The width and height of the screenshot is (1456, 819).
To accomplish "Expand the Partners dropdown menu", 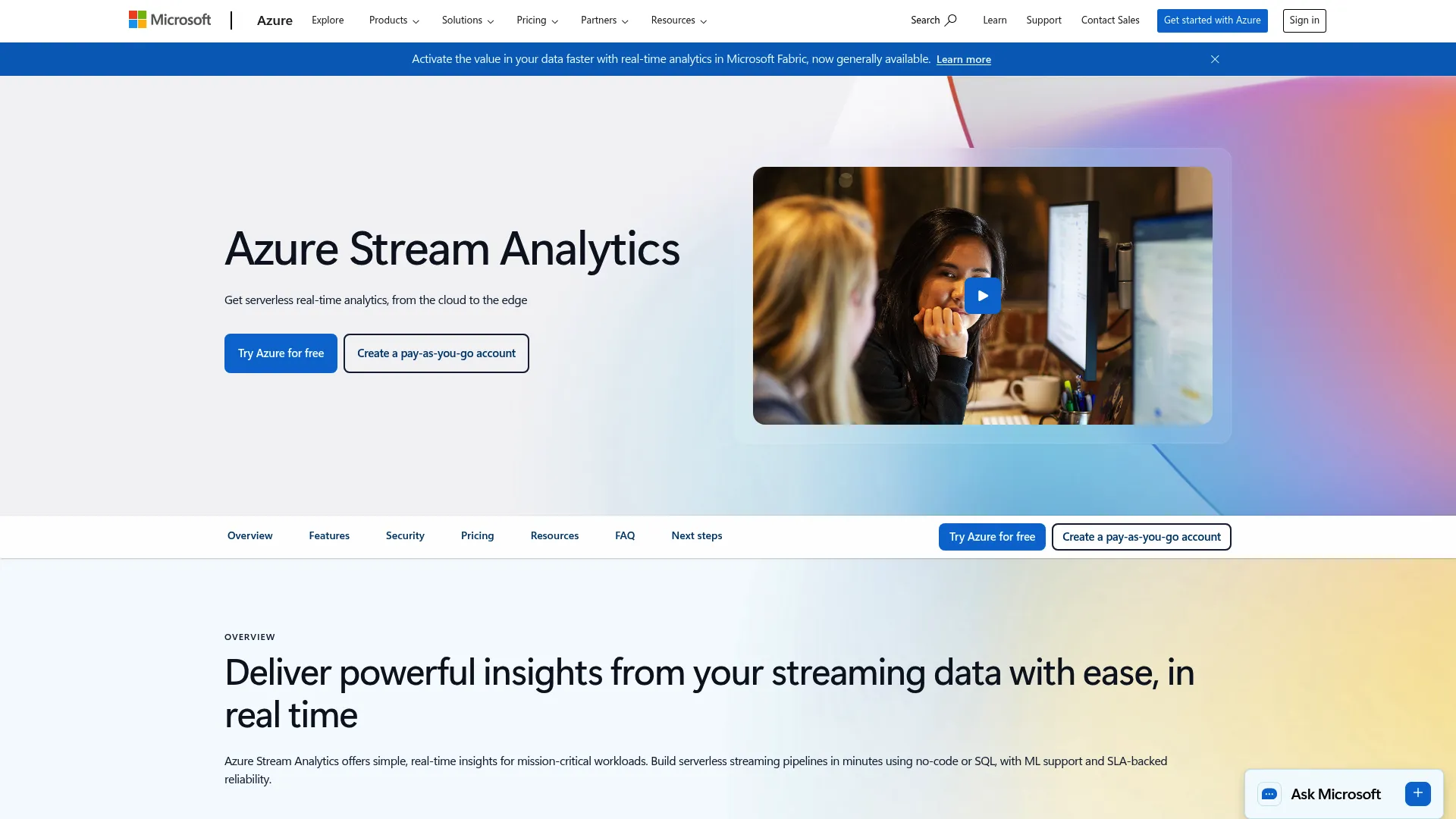I will point(604,20).
